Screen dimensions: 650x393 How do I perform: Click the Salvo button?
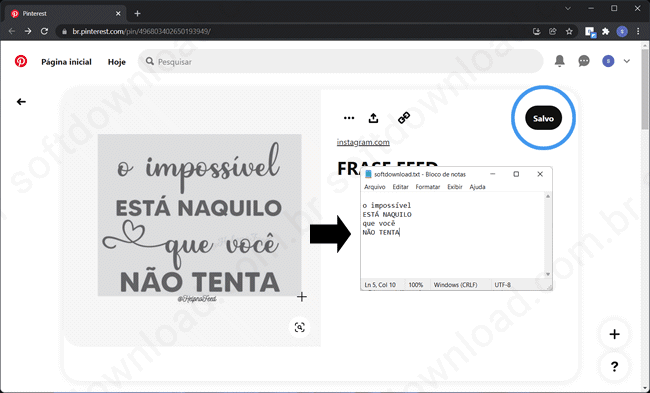(x=543, y=118)
